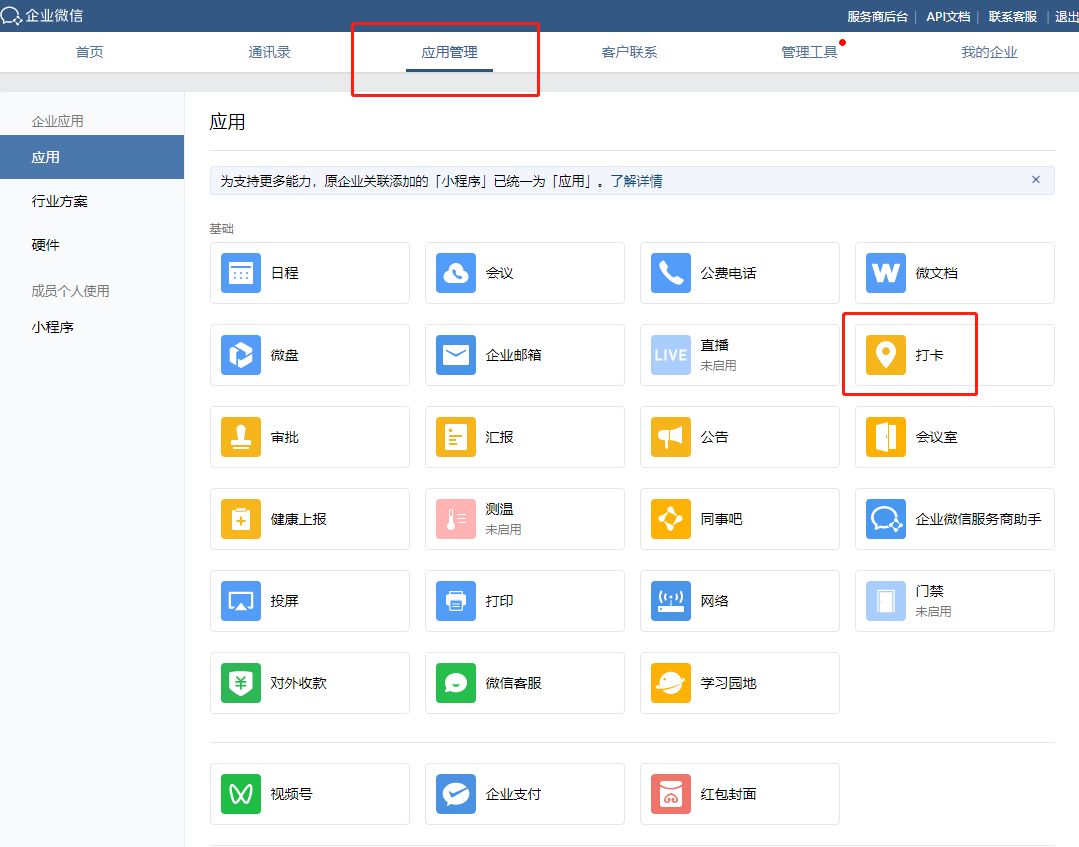Click the 未启用 status under 门禁
Screen dimensions: 1079x847
[x=933, y=611]
